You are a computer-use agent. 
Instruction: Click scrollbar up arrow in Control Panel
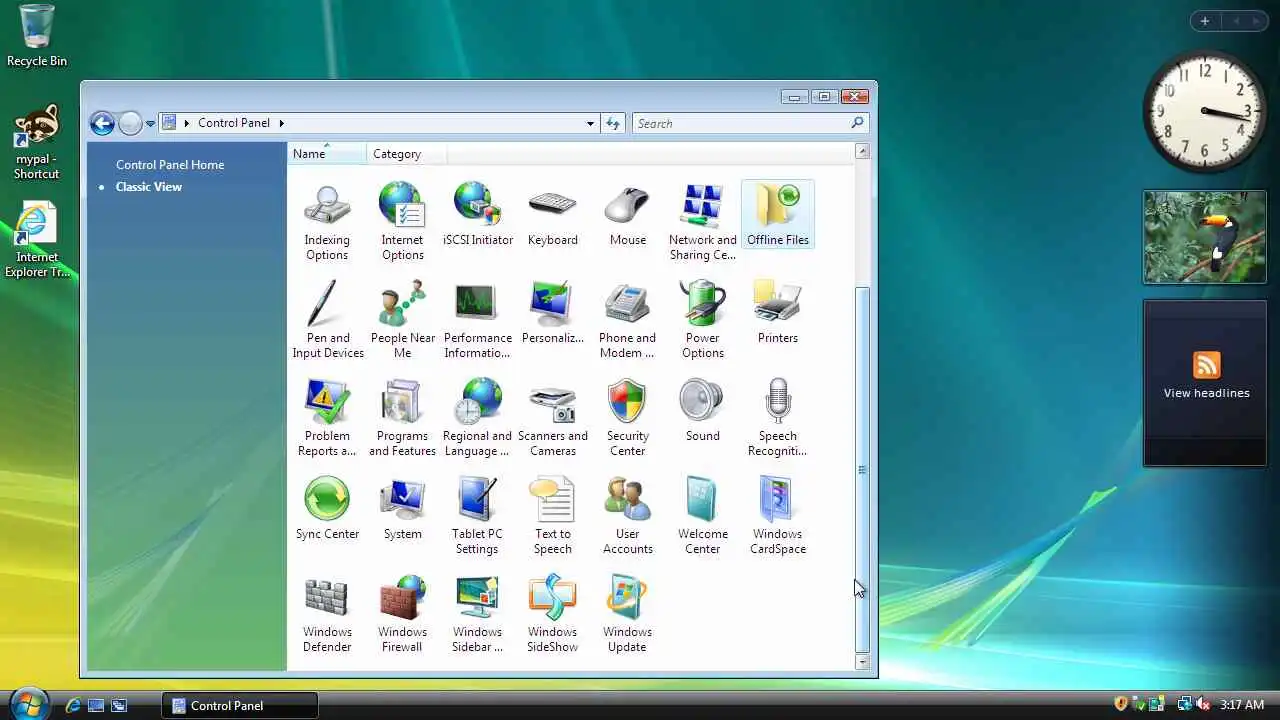tap(862, 151)
